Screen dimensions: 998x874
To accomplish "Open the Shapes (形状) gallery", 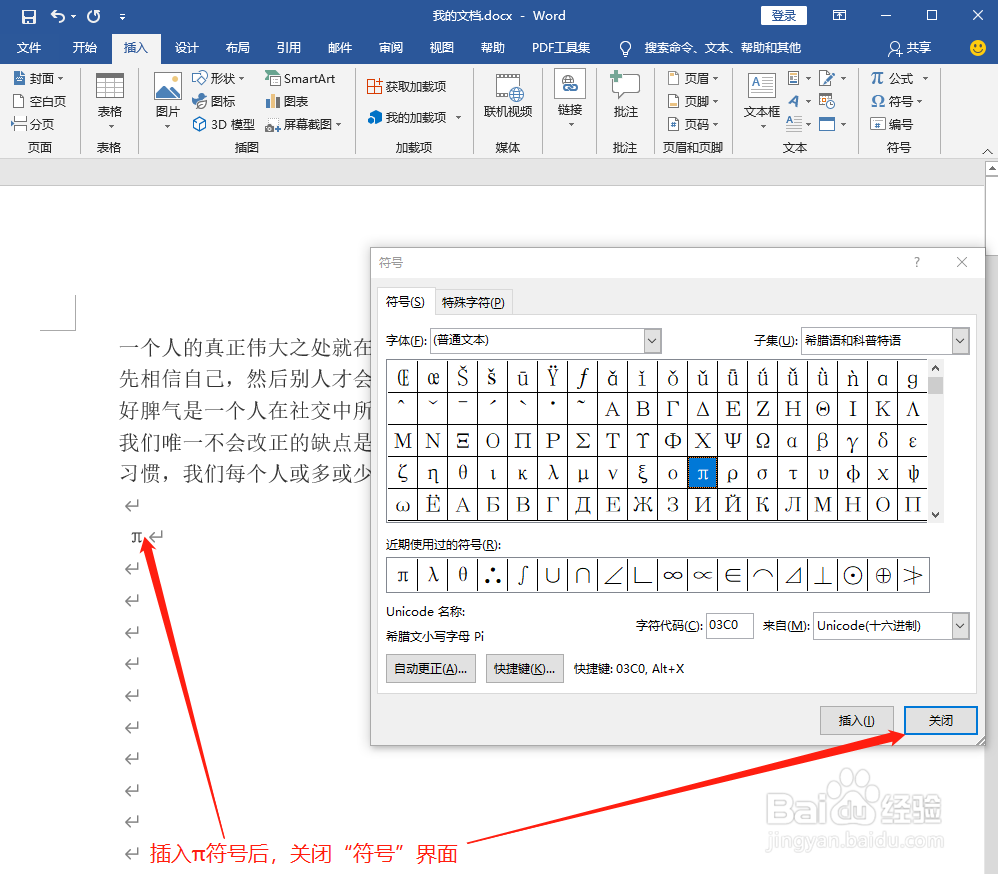I will tap(218, 78).
